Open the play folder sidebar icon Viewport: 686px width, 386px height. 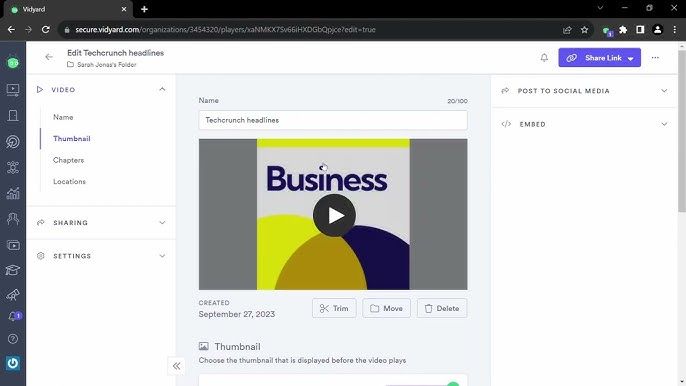(x=13, y=246)
